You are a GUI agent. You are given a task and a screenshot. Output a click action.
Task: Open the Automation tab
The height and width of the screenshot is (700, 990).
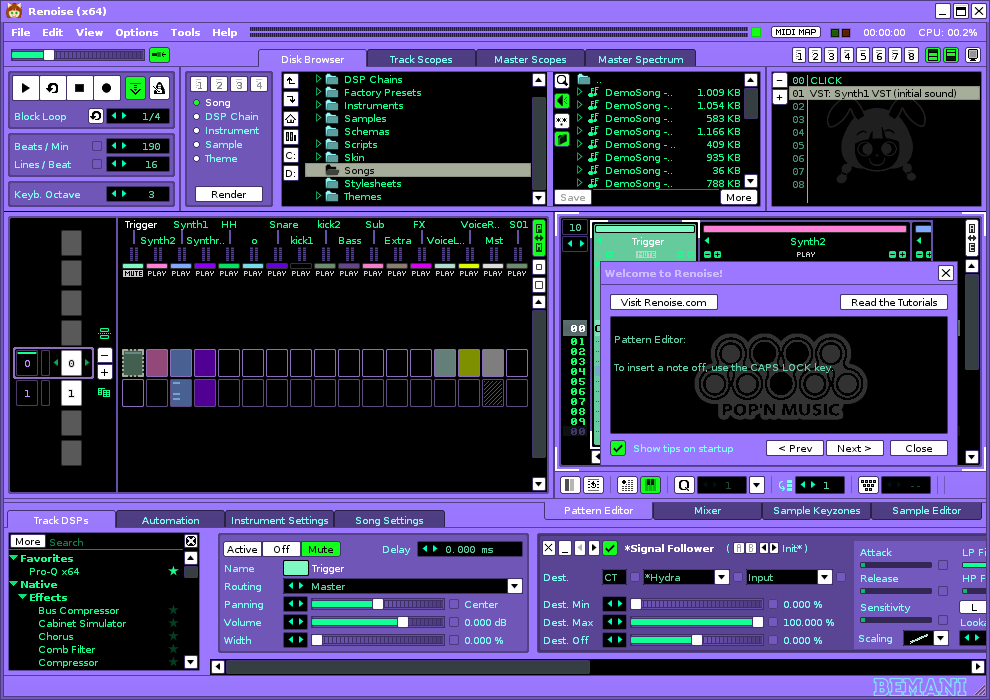point(170,520)
